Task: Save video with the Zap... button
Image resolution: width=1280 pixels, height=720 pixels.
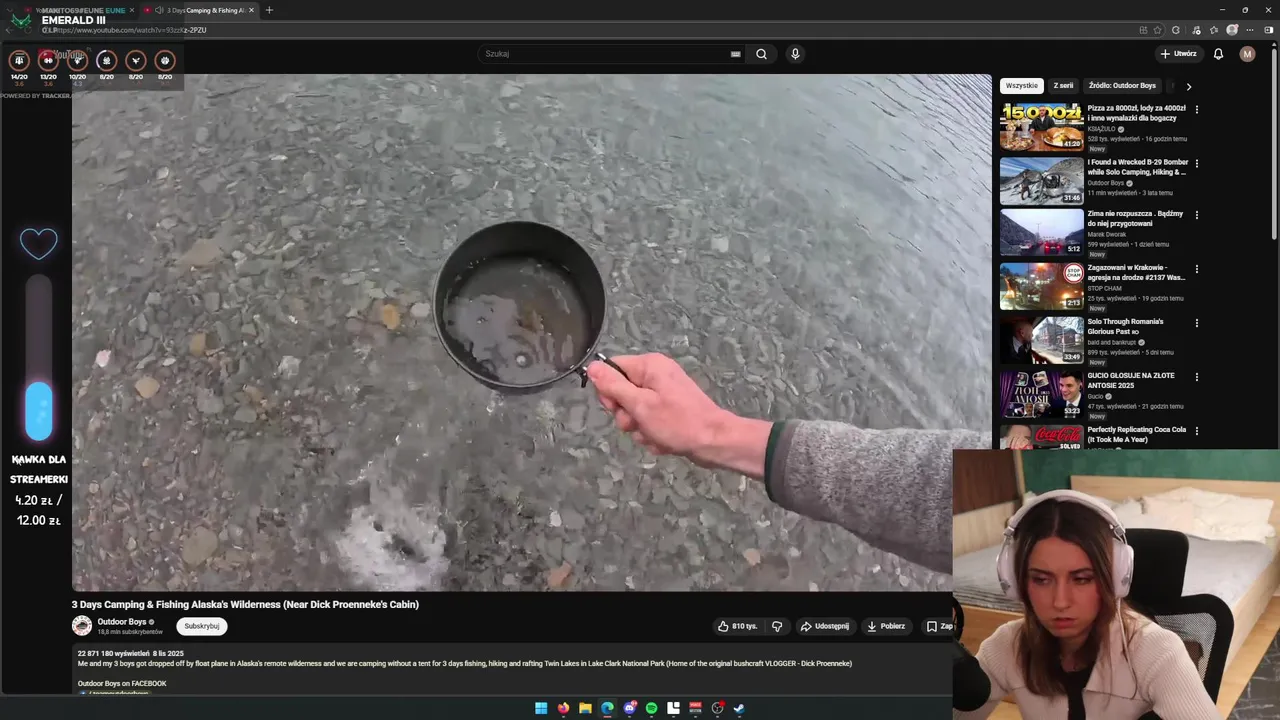Action: 939,626
